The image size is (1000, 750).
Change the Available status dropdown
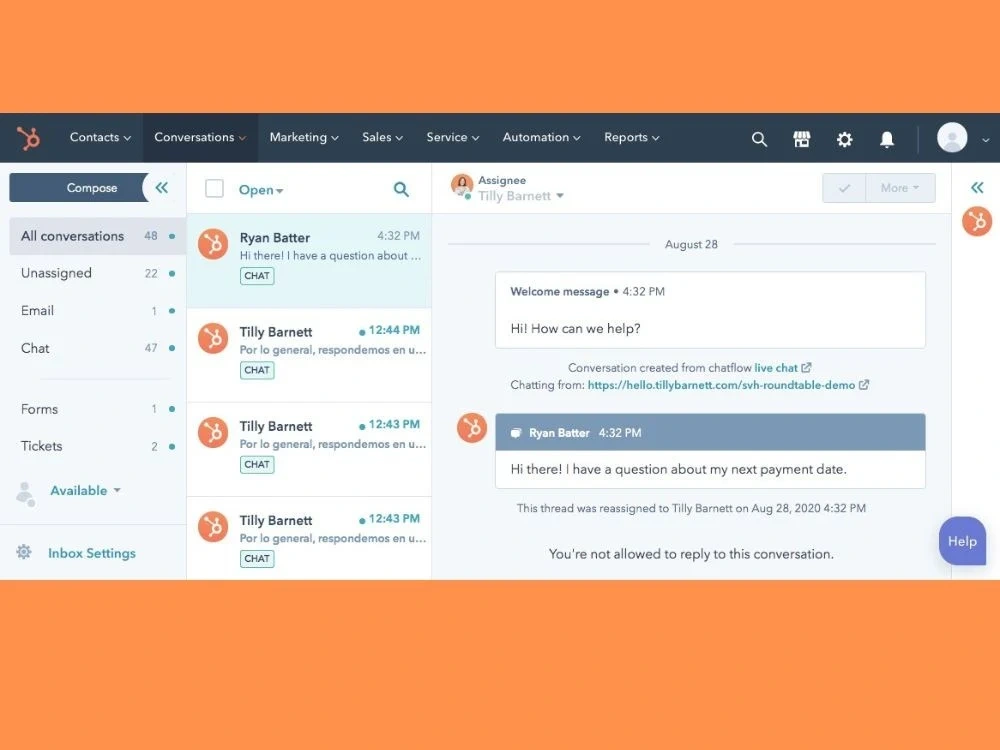[85, 490]
